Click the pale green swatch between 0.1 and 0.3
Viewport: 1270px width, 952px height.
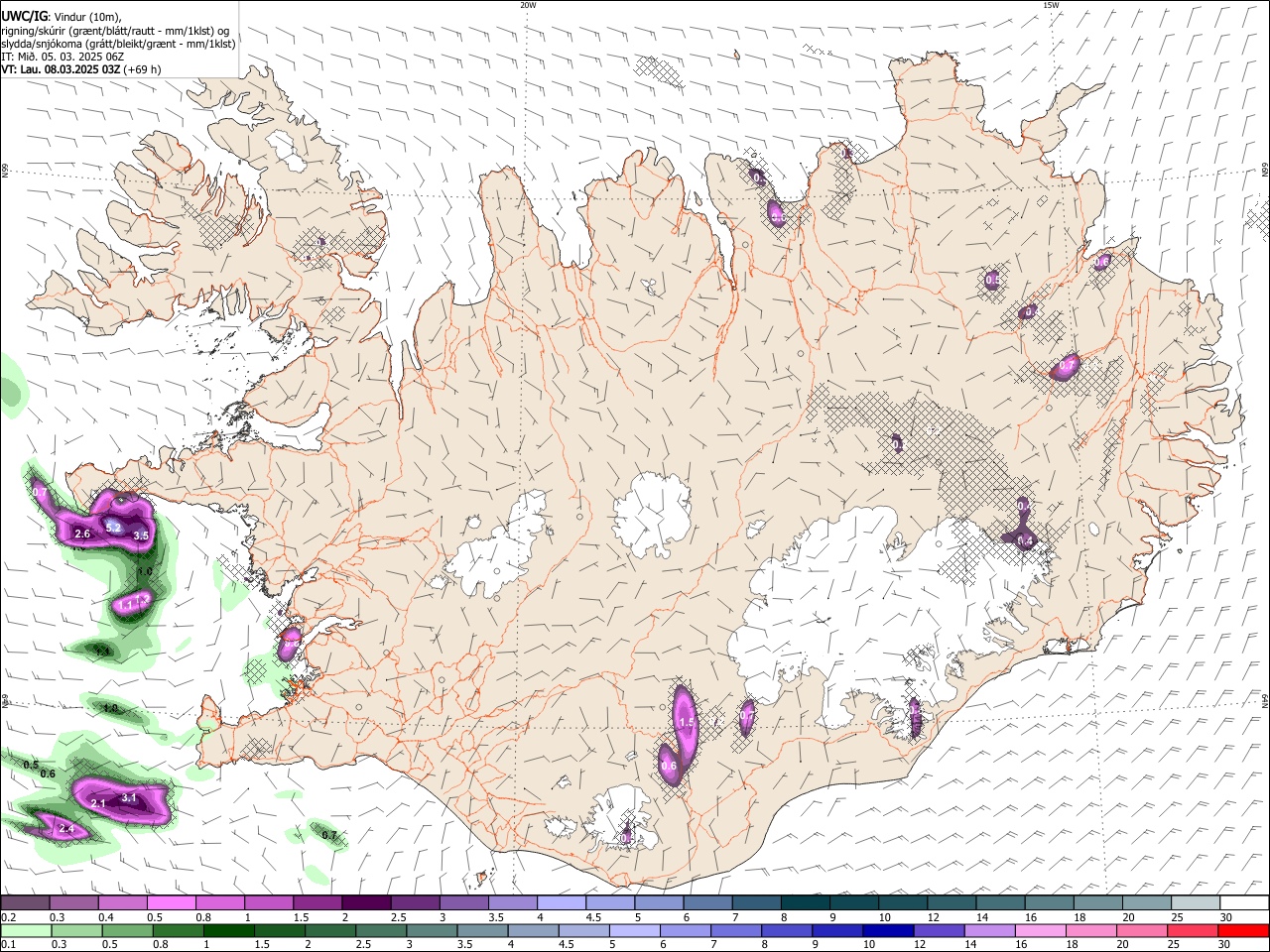(25, 930)
